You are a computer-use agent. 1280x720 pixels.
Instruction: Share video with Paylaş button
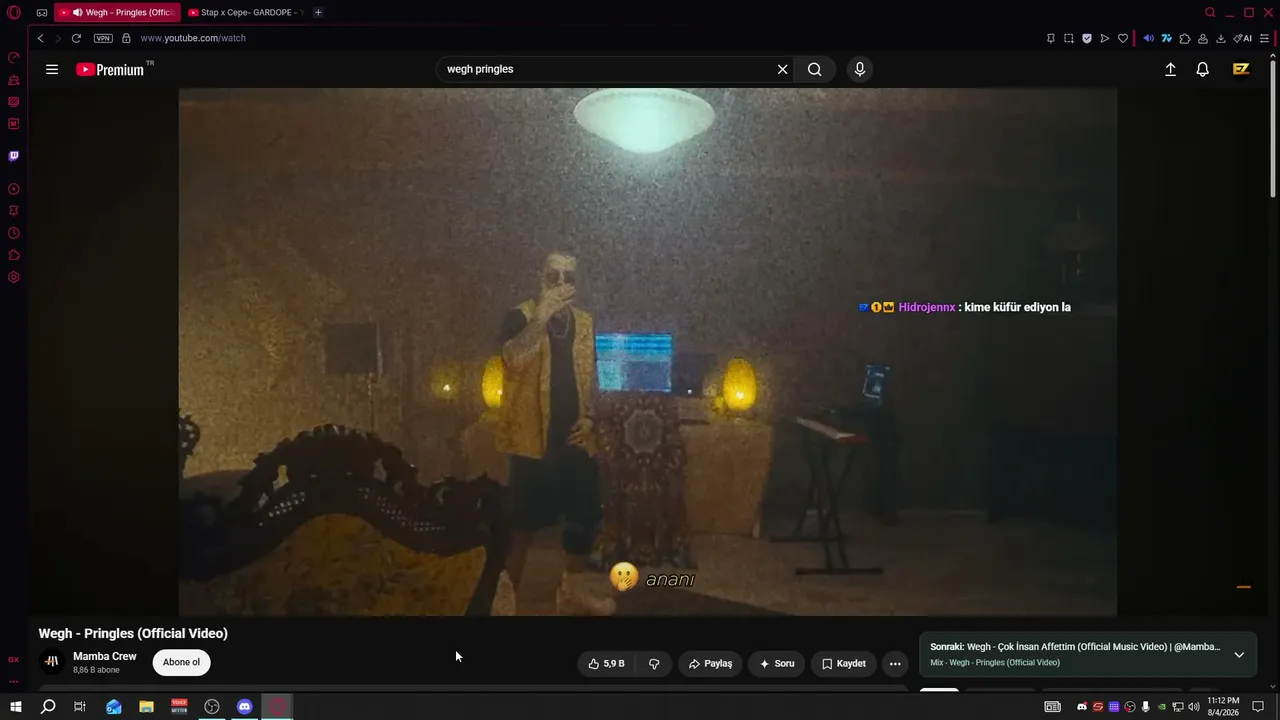click(x=710, y=663)
